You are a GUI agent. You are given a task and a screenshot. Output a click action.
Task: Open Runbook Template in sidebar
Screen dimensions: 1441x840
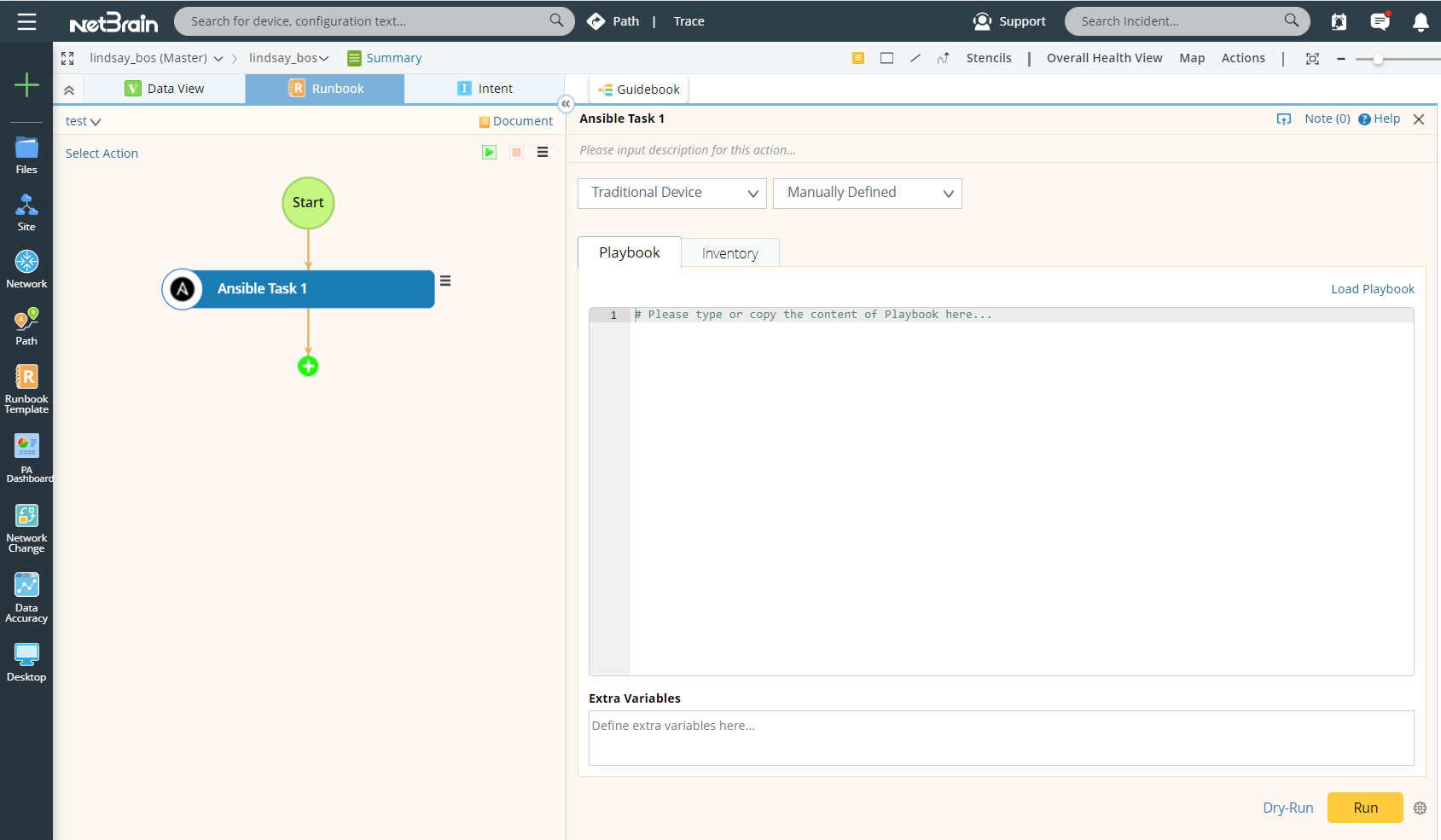26,390
